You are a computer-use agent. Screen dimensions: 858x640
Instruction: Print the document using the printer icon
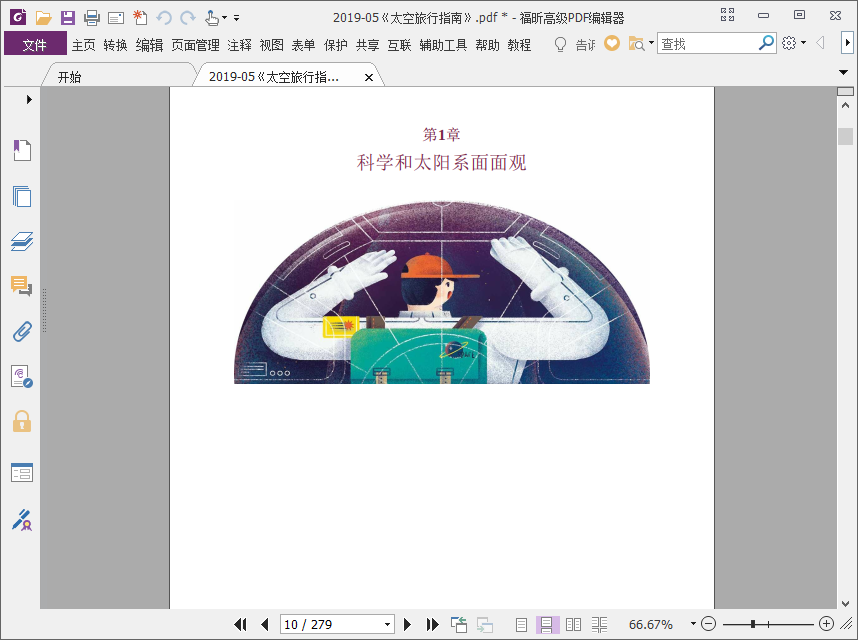pyautogui.click(x=92, y=18)
